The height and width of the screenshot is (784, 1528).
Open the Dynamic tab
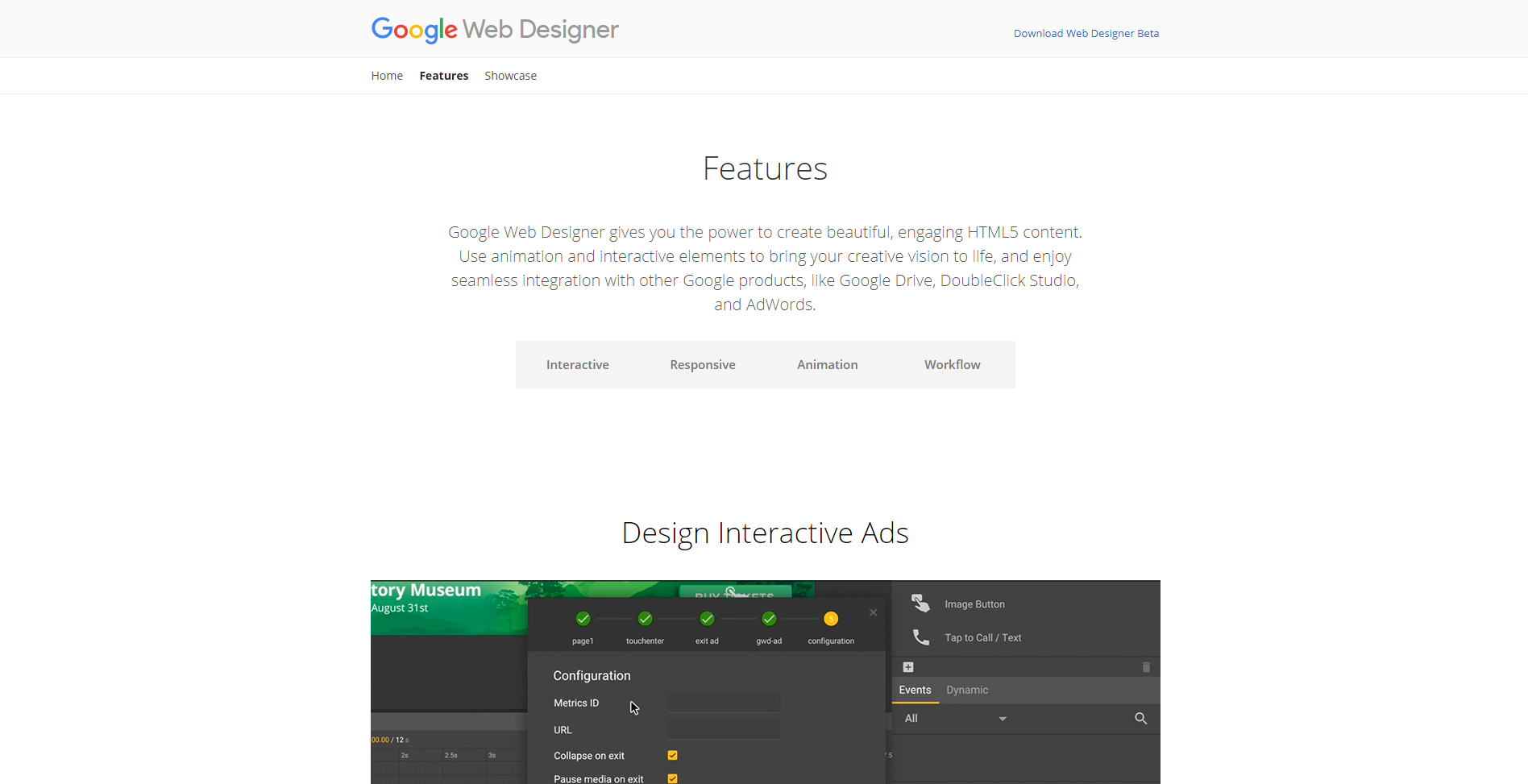point(967,690)
